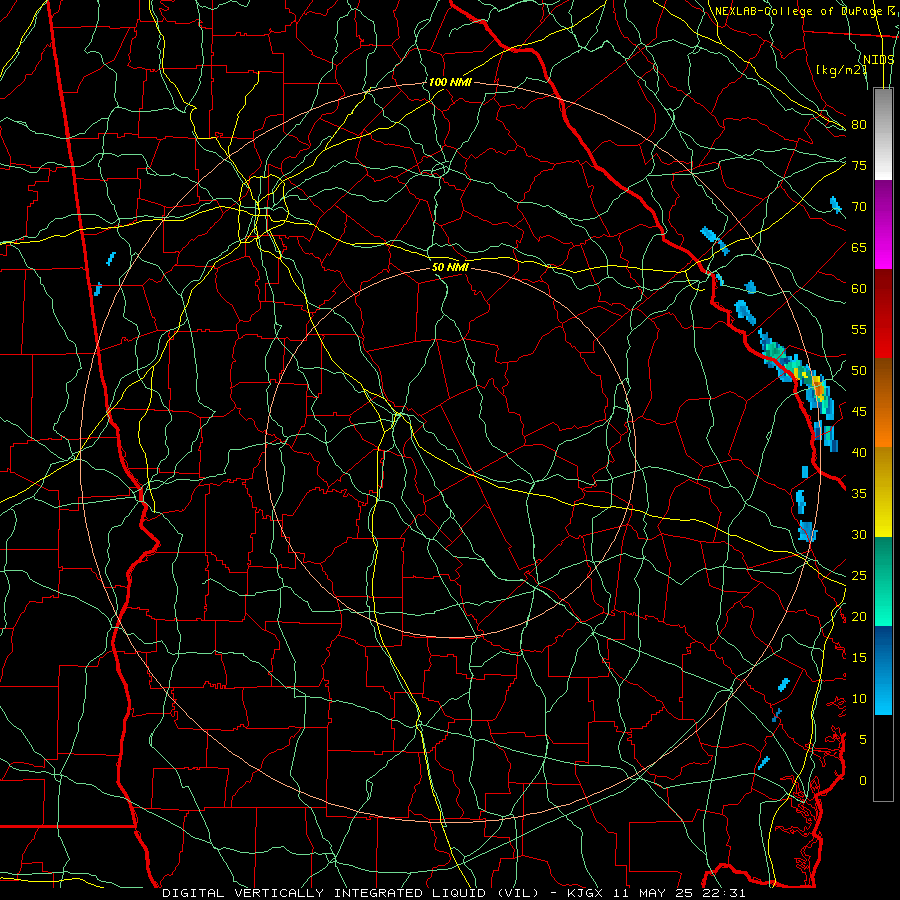Image resolution: width=900 pixels, height=900 pixels.
Task: Select the 10 value on the VIL scale
Action: point(859,699)
